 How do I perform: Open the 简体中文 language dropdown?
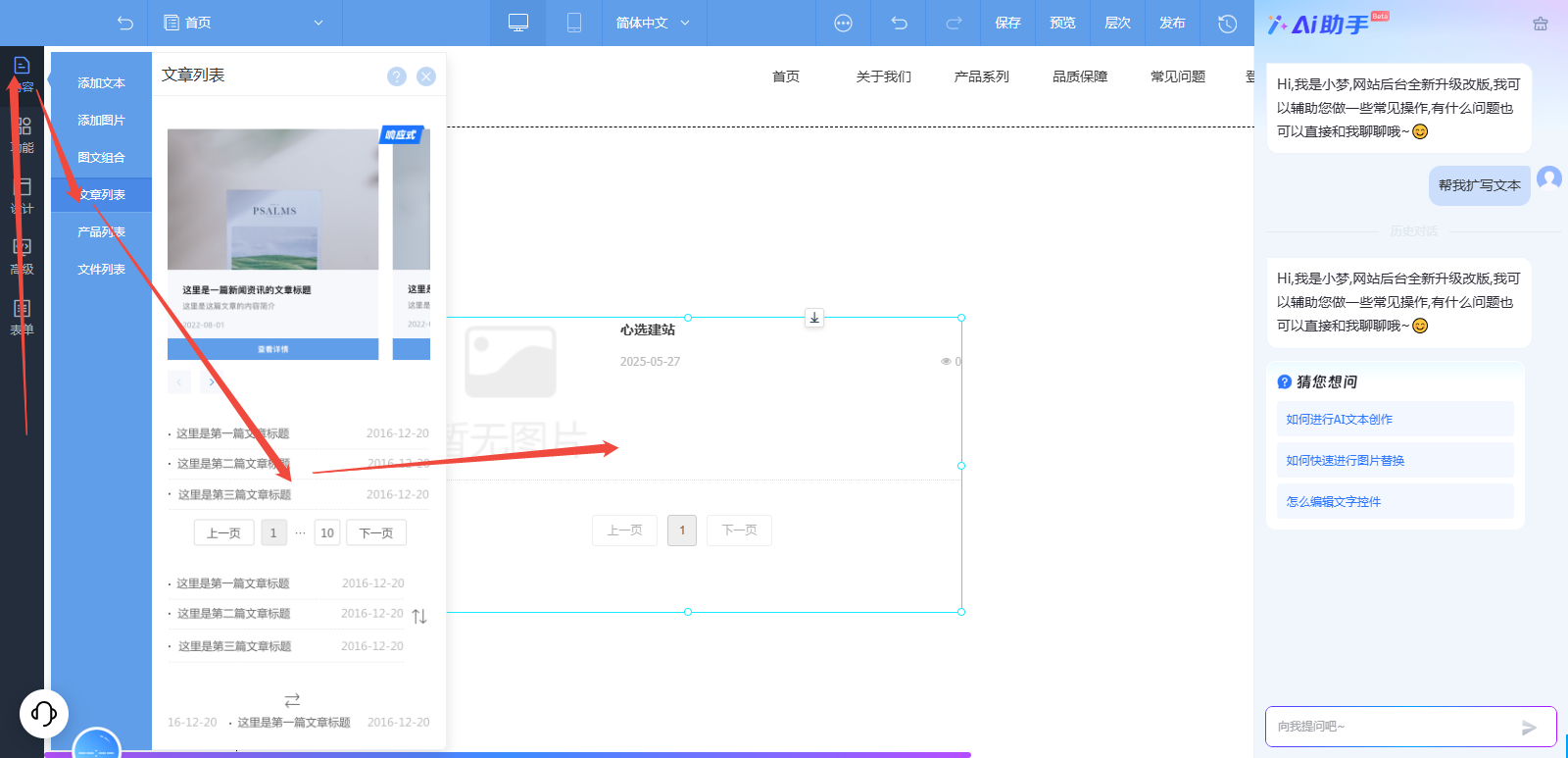coord(653,23)
